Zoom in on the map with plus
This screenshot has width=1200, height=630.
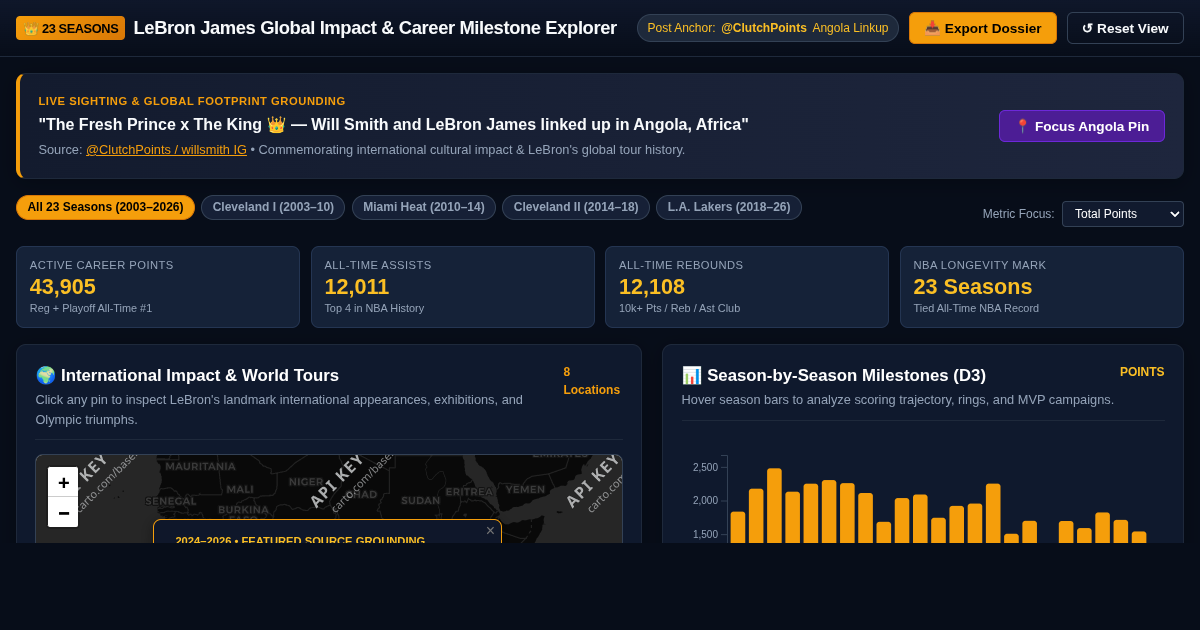[63, 482]
